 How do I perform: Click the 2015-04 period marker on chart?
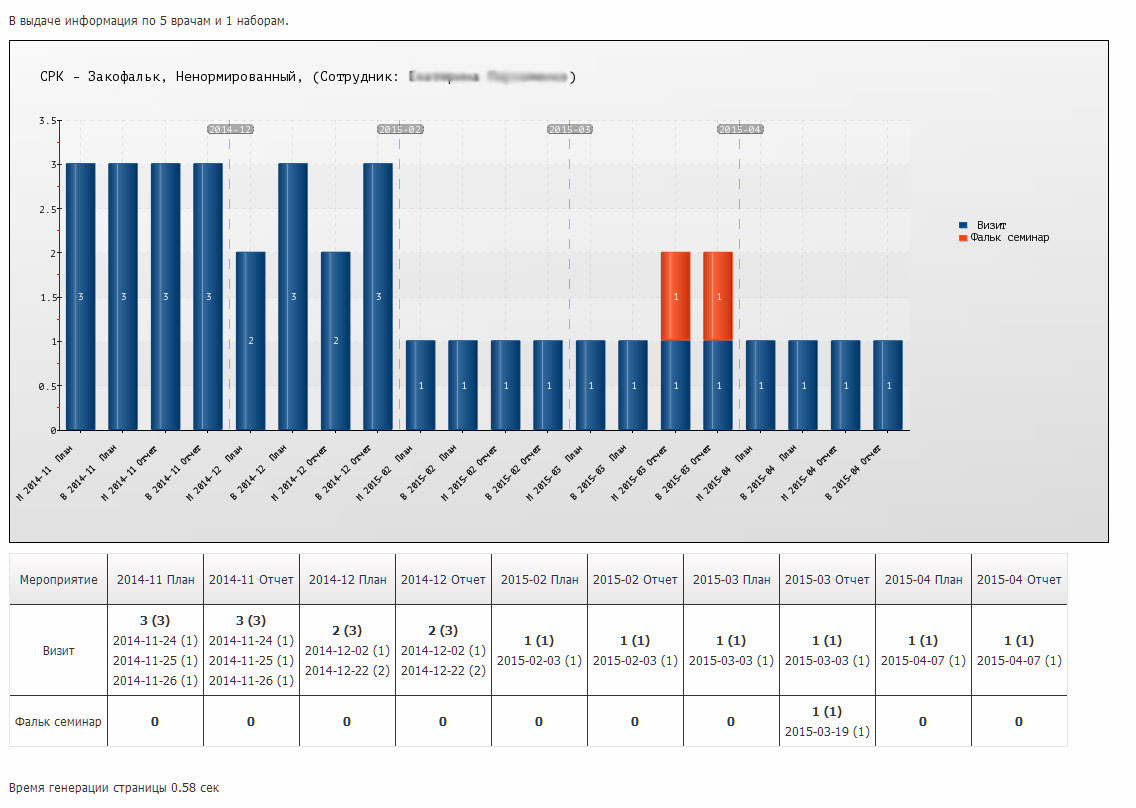click(x=740, y=129)
